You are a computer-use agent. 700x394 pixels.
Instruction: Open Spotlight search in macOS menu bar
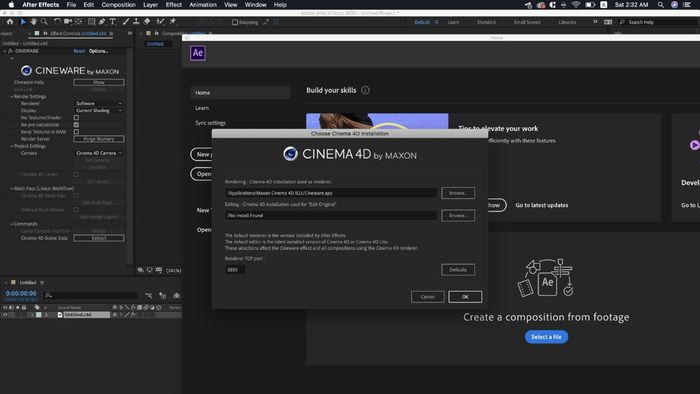click(x=660, y=4)
